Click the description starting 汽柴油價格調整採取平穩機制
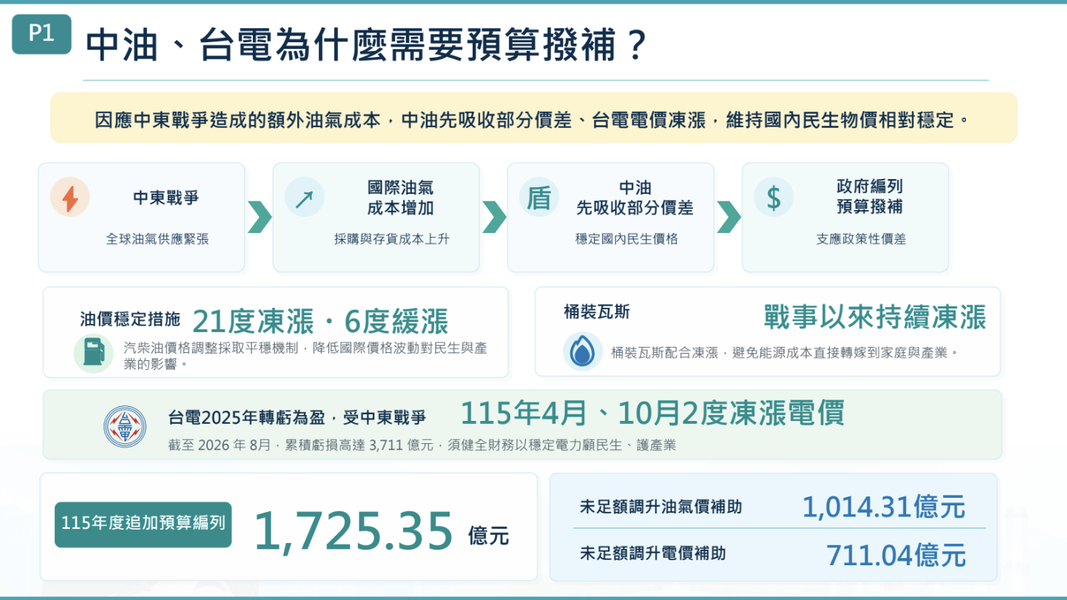The image size is (1067, 600). pyautogui.click(x=306, y=356)
